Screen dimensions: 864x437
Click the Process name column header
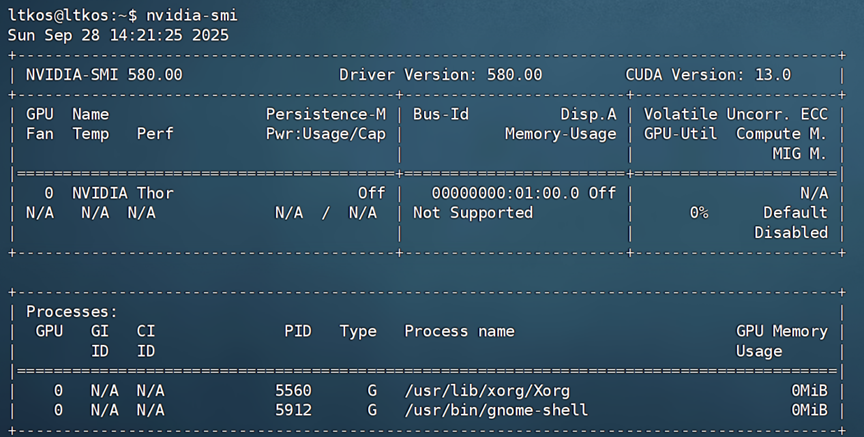[459, 331]
